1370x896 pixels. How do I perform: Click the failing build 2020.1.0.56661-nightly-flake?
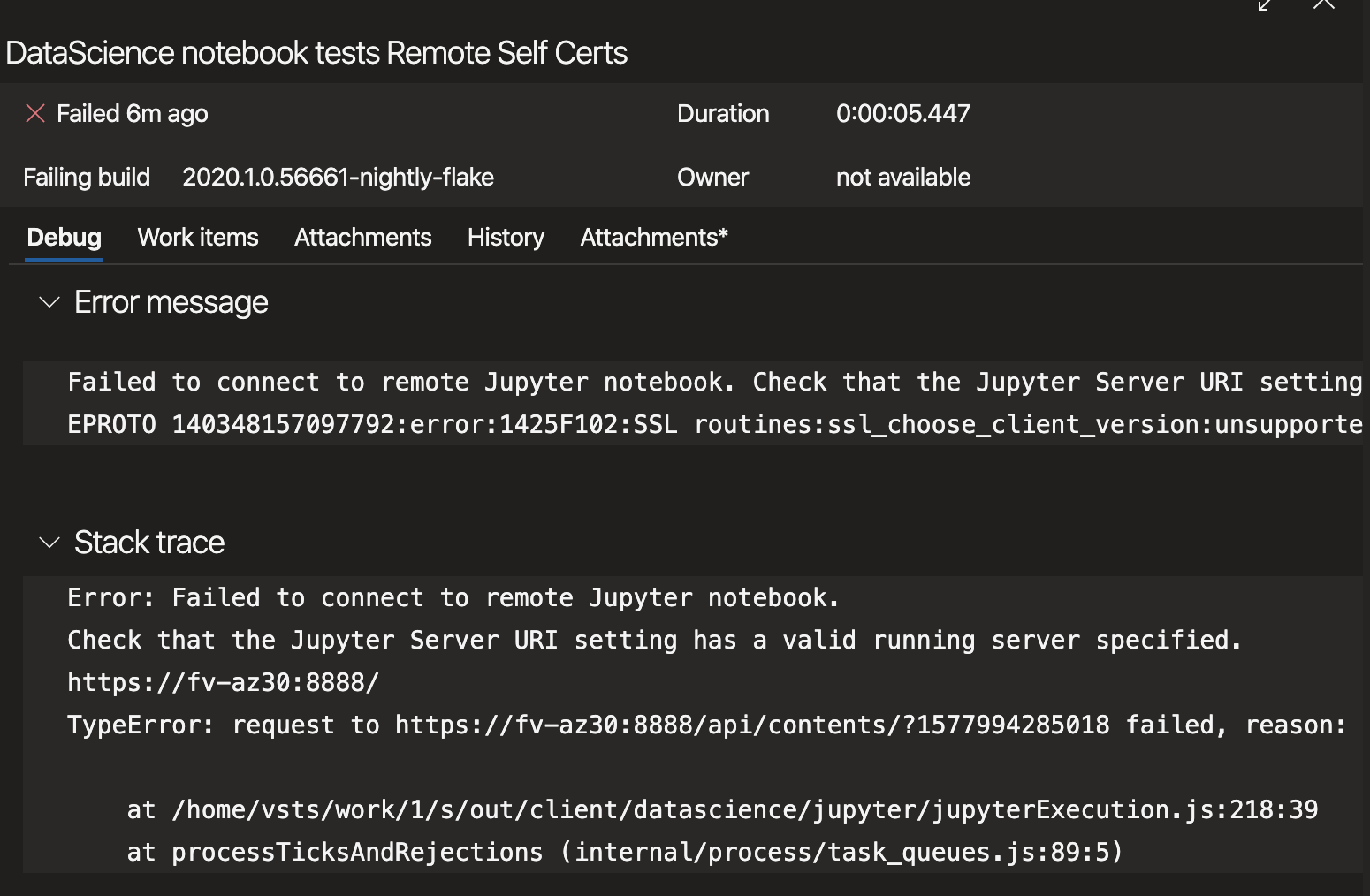[x=339, y=177]
